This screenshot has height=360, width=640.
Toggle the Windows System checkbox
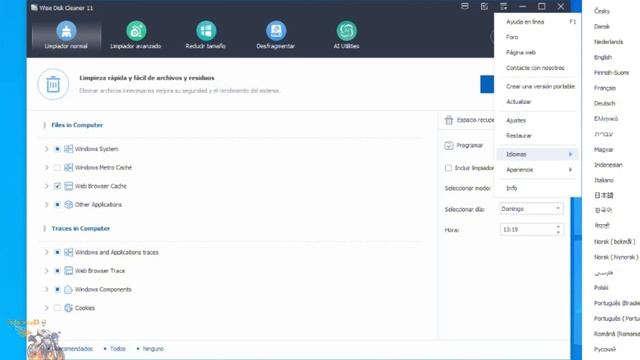click(57, 149)
